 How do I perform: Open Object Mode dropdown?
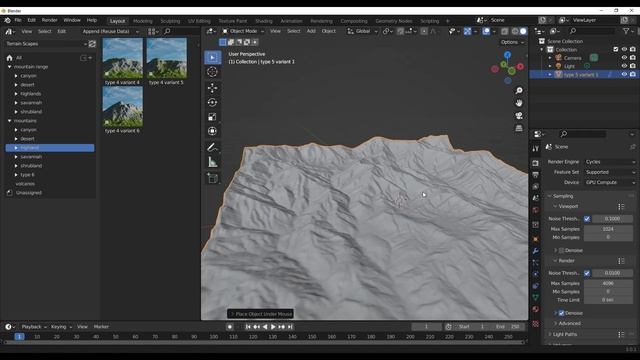[x=243, y=31]
